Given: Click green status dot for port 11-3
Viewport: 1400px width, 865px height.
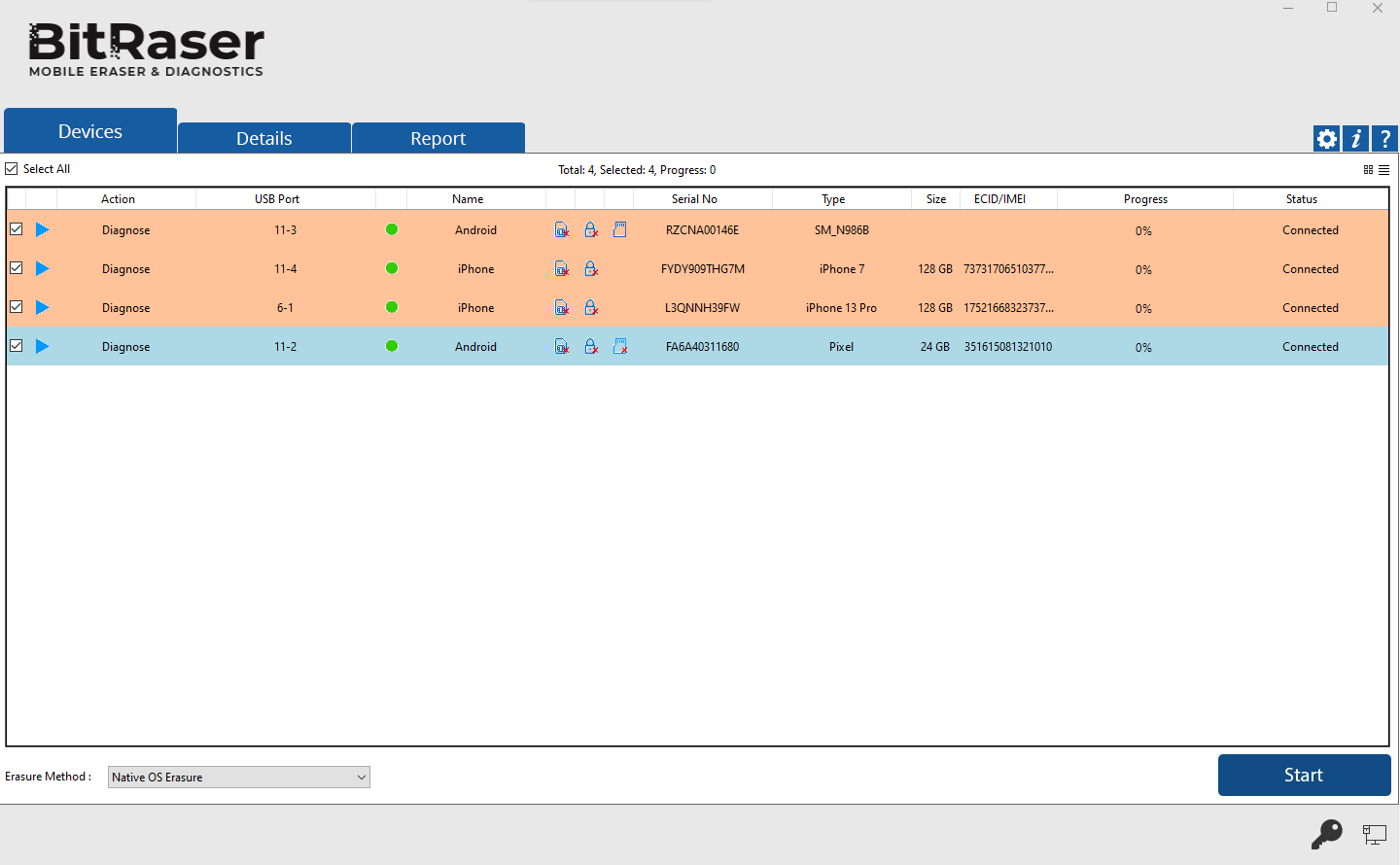Looking at the screenshot, I should (x=392, y=229).
